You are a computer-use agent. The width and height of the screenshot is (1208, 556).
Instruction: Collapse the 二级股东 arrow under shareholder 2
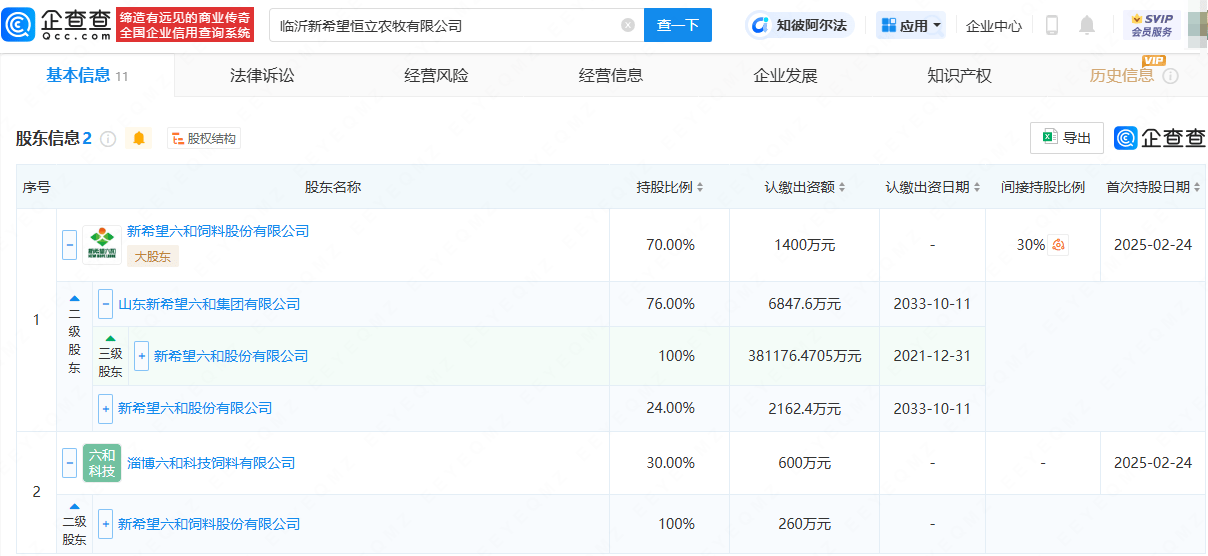[74, 506]
